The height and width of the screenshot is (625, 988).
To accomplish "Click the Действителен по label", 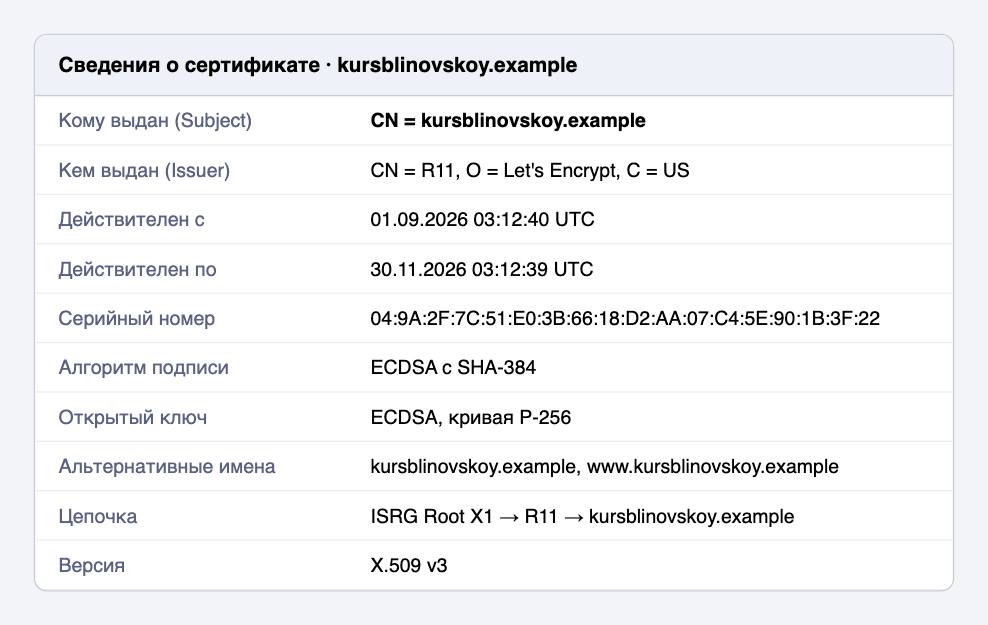I will tap(137, 269).
